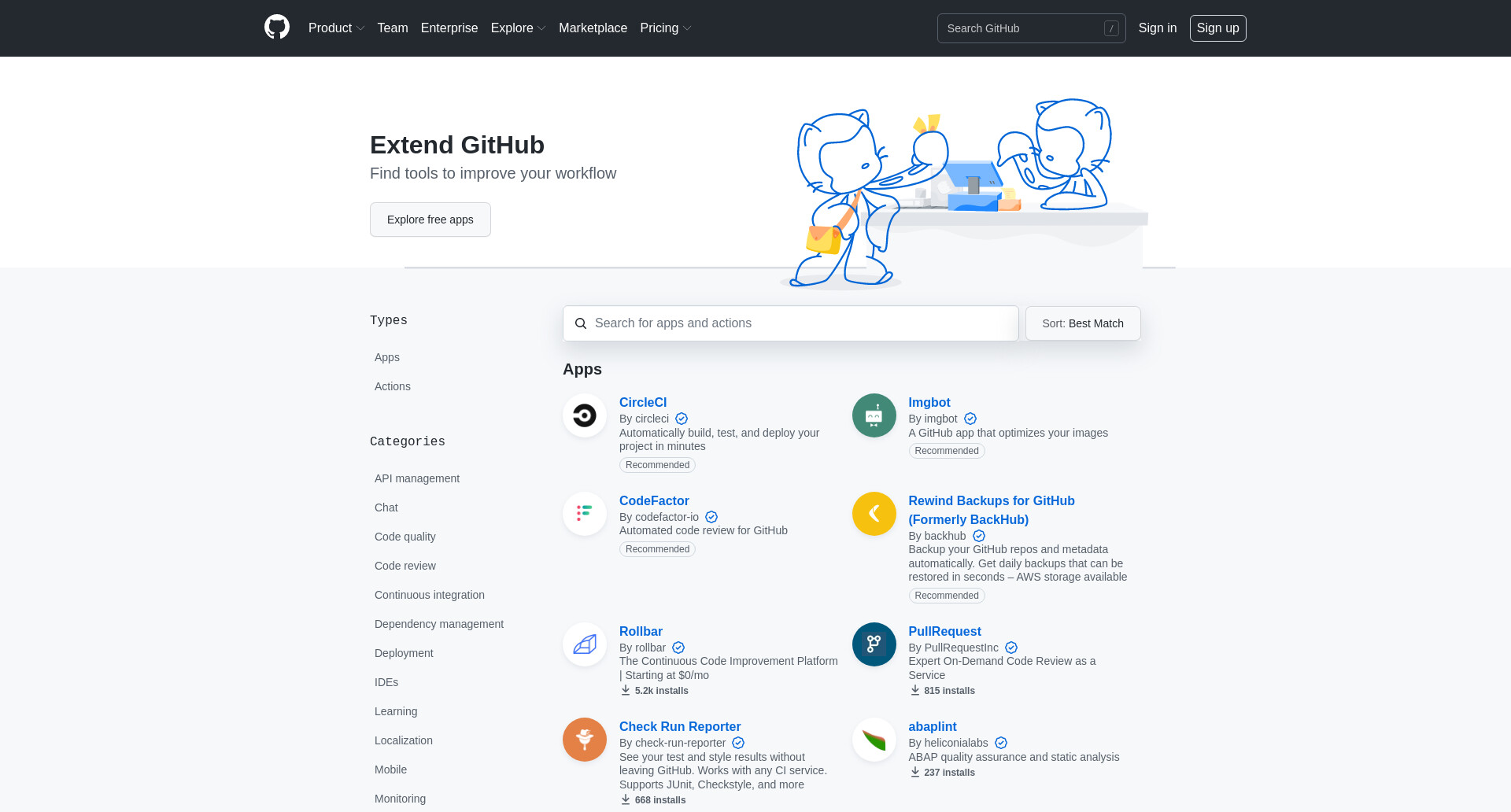Select the Dependency management category
Viewport: 1511px width, 812px height.
tap(439, 624)
